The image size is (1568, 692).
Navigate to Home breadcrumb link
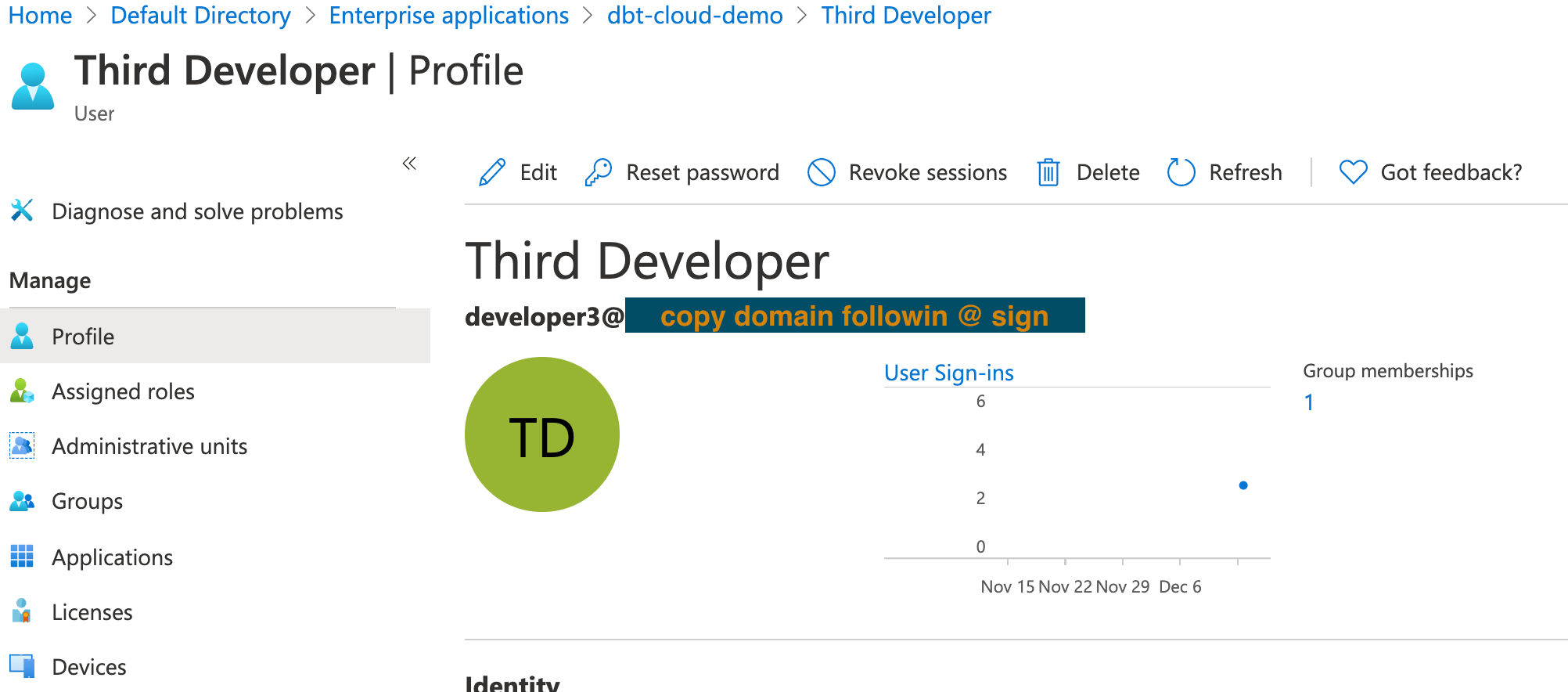coord(40,16)
